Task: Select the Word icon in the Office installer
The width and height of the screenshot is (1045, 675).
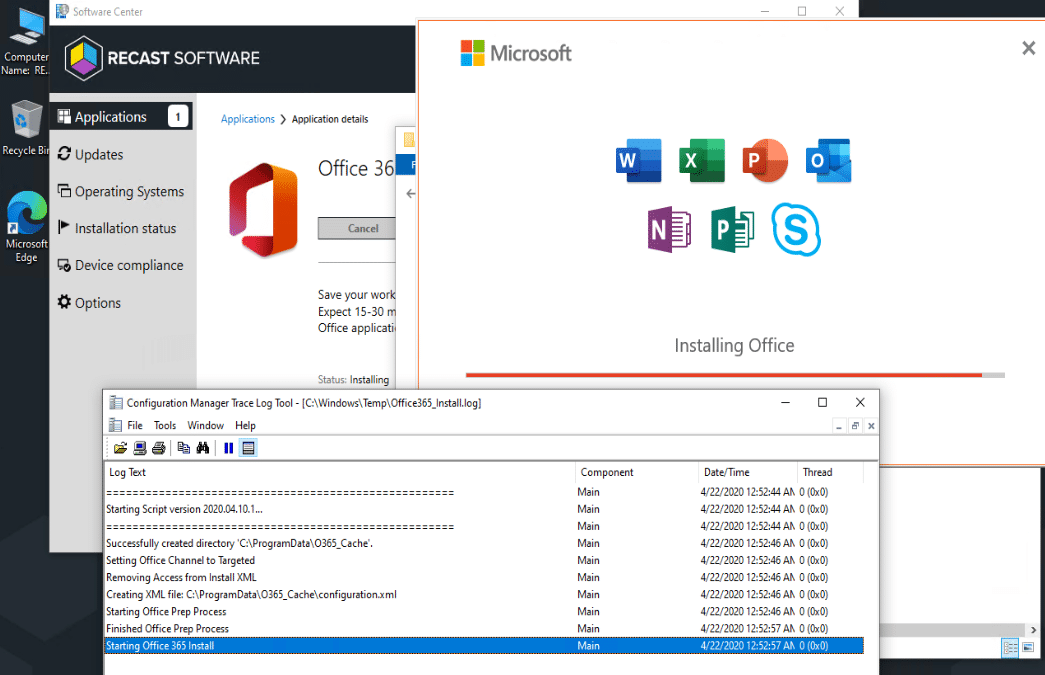Action: pos(638,159)
